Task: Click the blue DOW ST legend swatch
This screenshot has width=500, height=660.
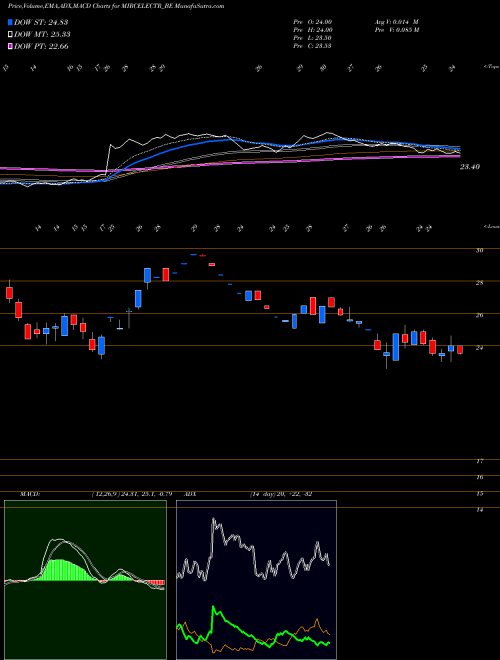Action: click(11, 22)
